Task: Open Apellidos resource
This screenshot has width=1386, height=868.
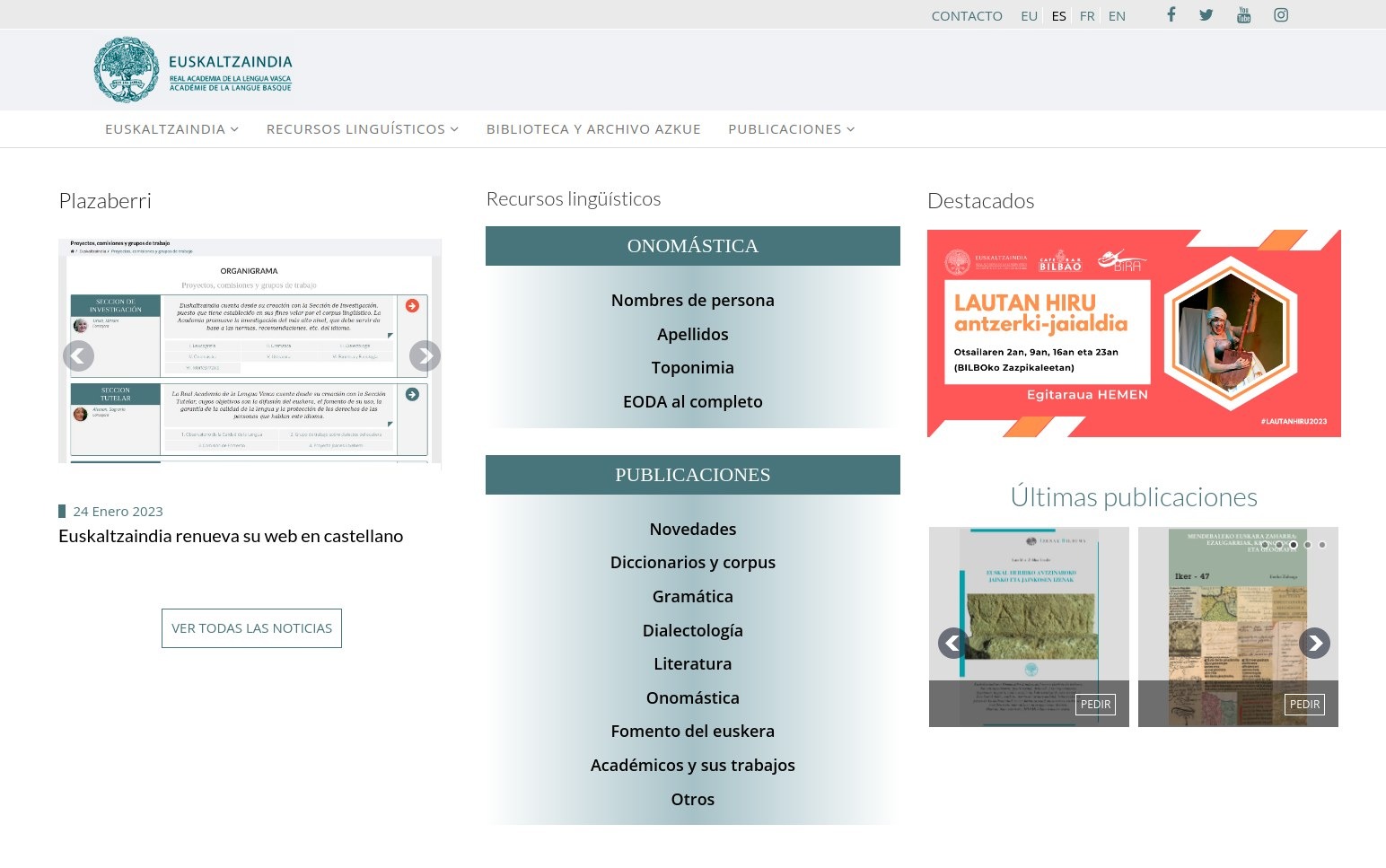Action: coord(693,334)
